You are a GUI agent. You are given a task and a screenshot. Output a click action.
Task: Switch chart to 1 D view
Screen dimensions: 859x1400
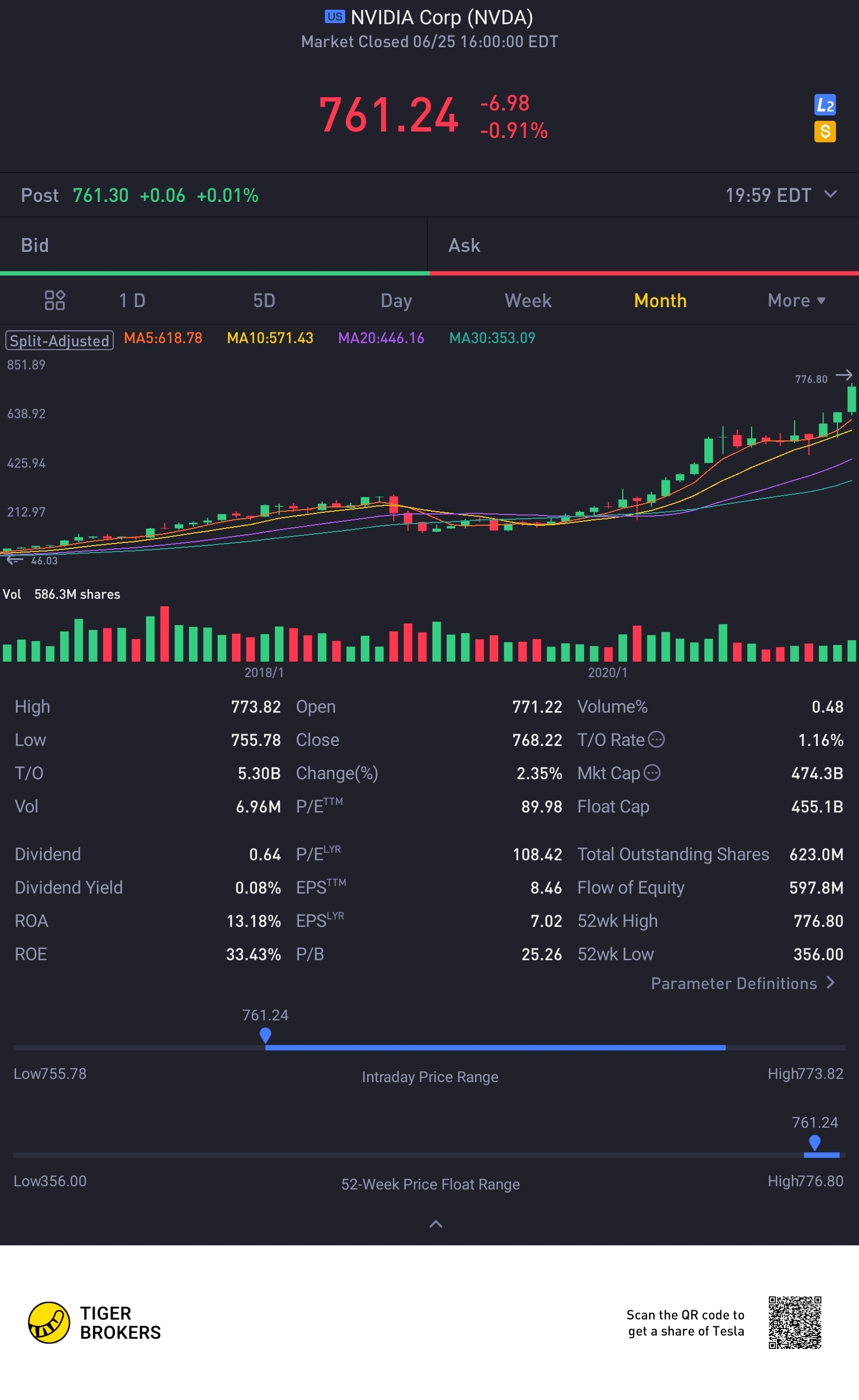point(133,300)
